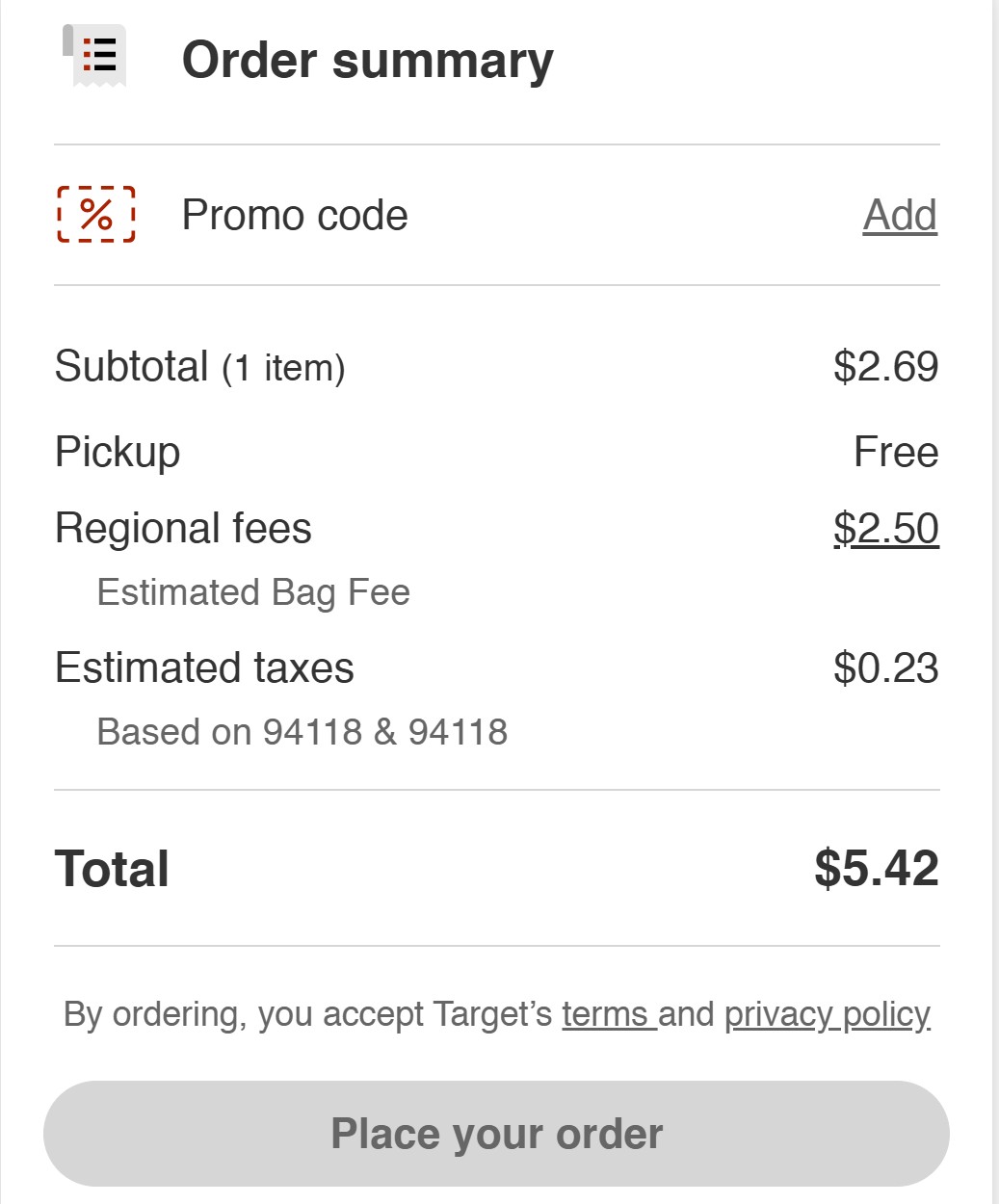The image size is (999, 1204).
Task: Open the $2.50 regional fees details
Action: click(x=885, y=528)
